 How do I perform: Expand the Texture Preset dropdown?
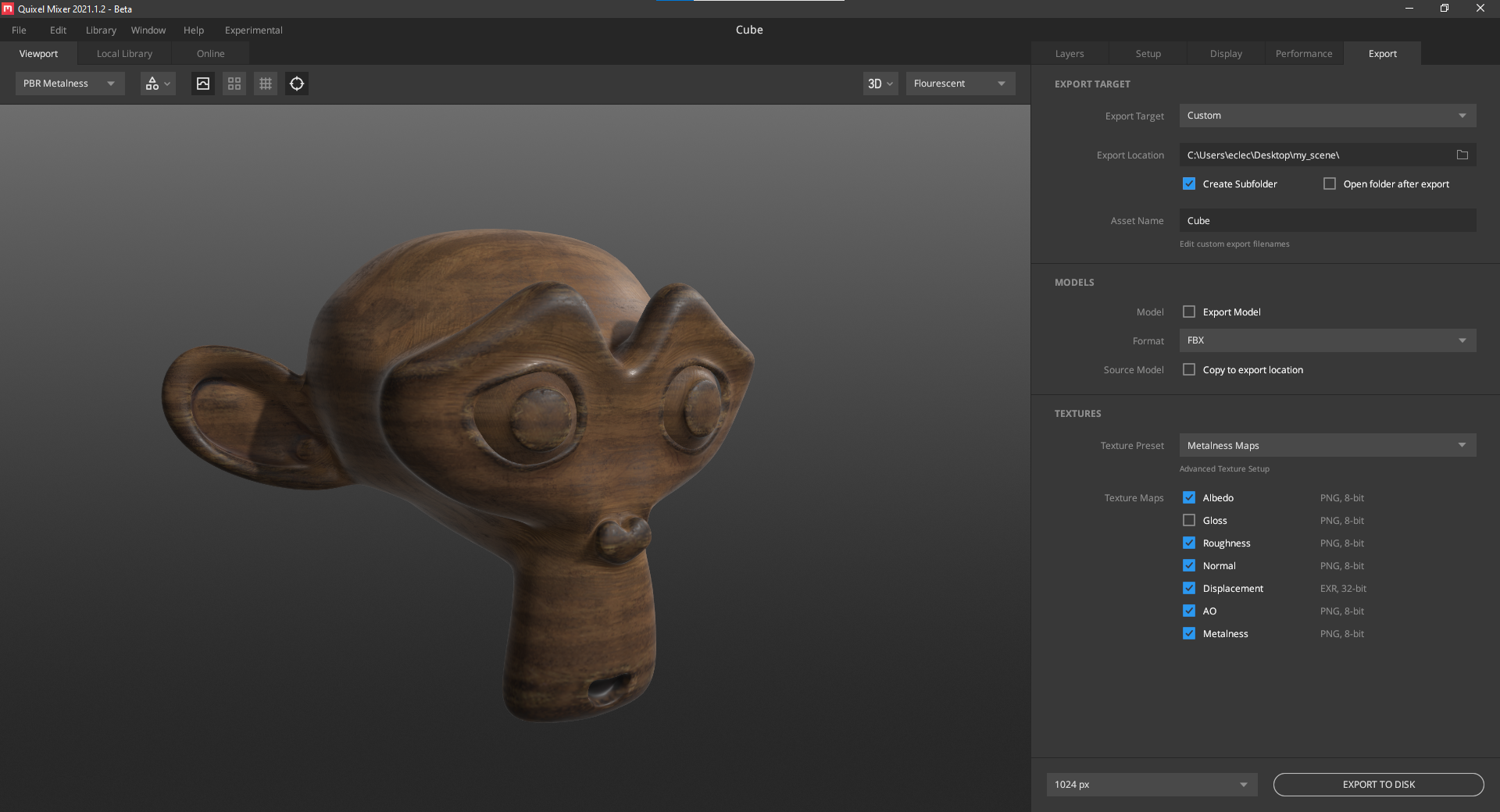1327,446
